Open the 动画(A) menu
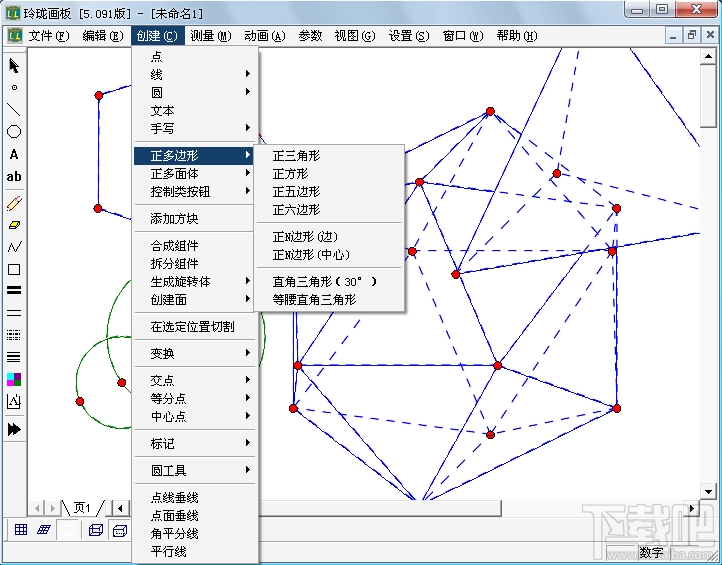 [x=265, y=35]
